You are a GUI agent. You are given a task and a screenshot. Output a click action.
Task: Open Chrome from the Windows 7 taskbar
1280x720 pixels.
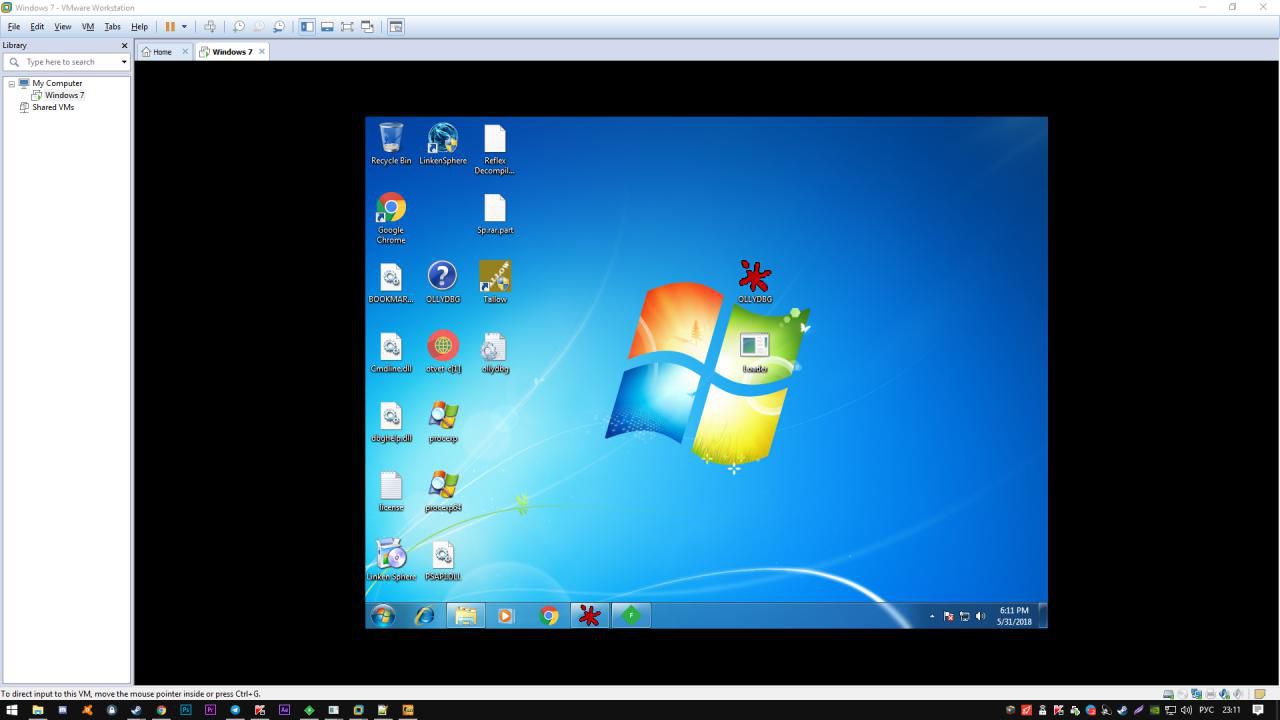click(x=548, y=616)
